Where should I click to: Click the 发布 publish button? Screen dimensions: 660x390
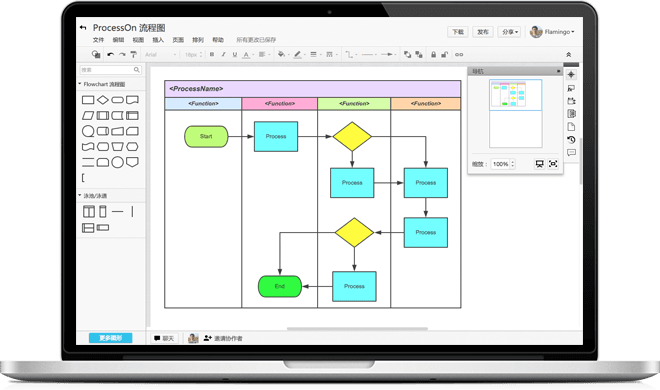click(483, 32)
